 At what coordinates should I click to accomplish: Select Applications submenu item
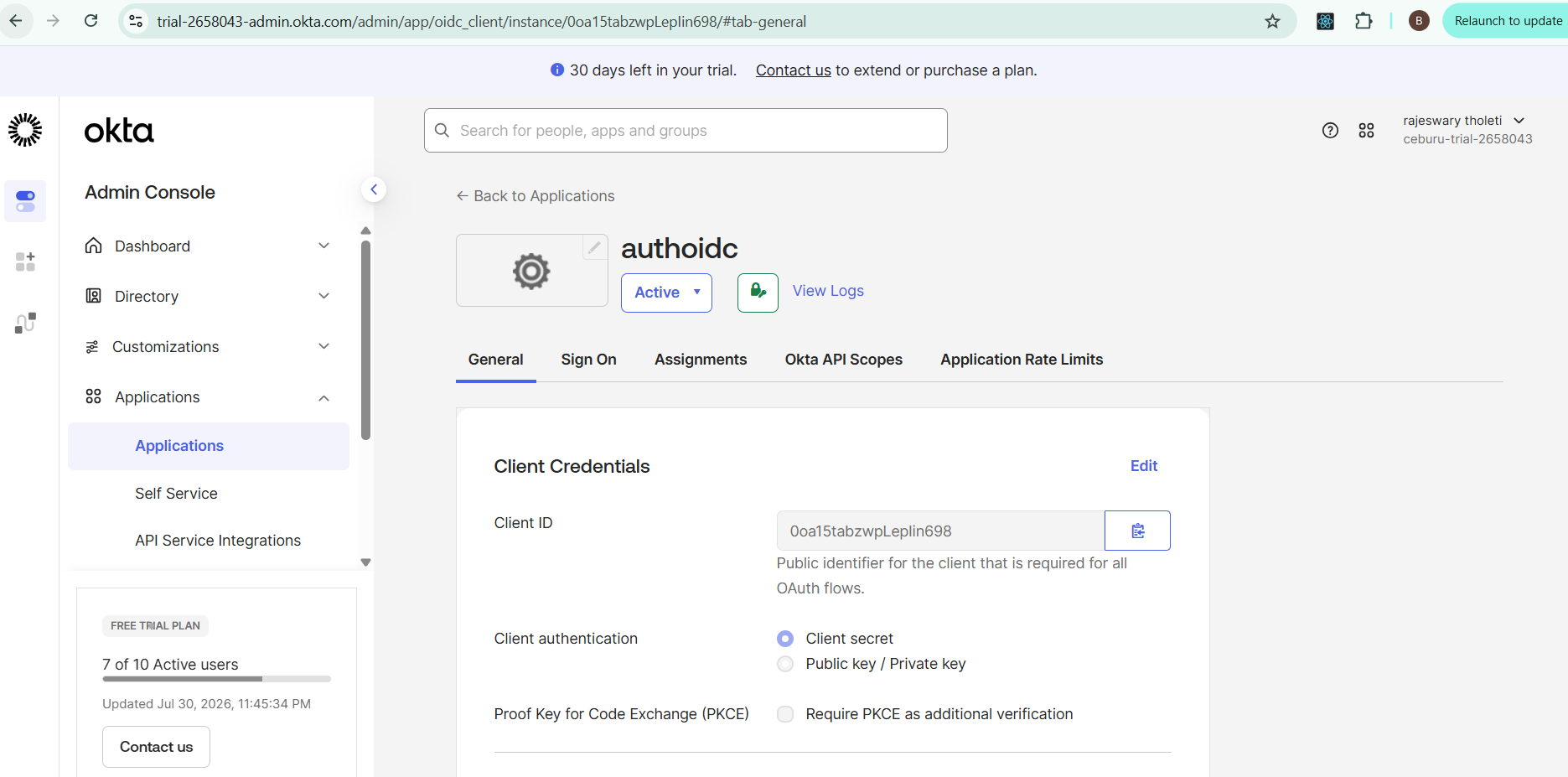pos(209,446)
